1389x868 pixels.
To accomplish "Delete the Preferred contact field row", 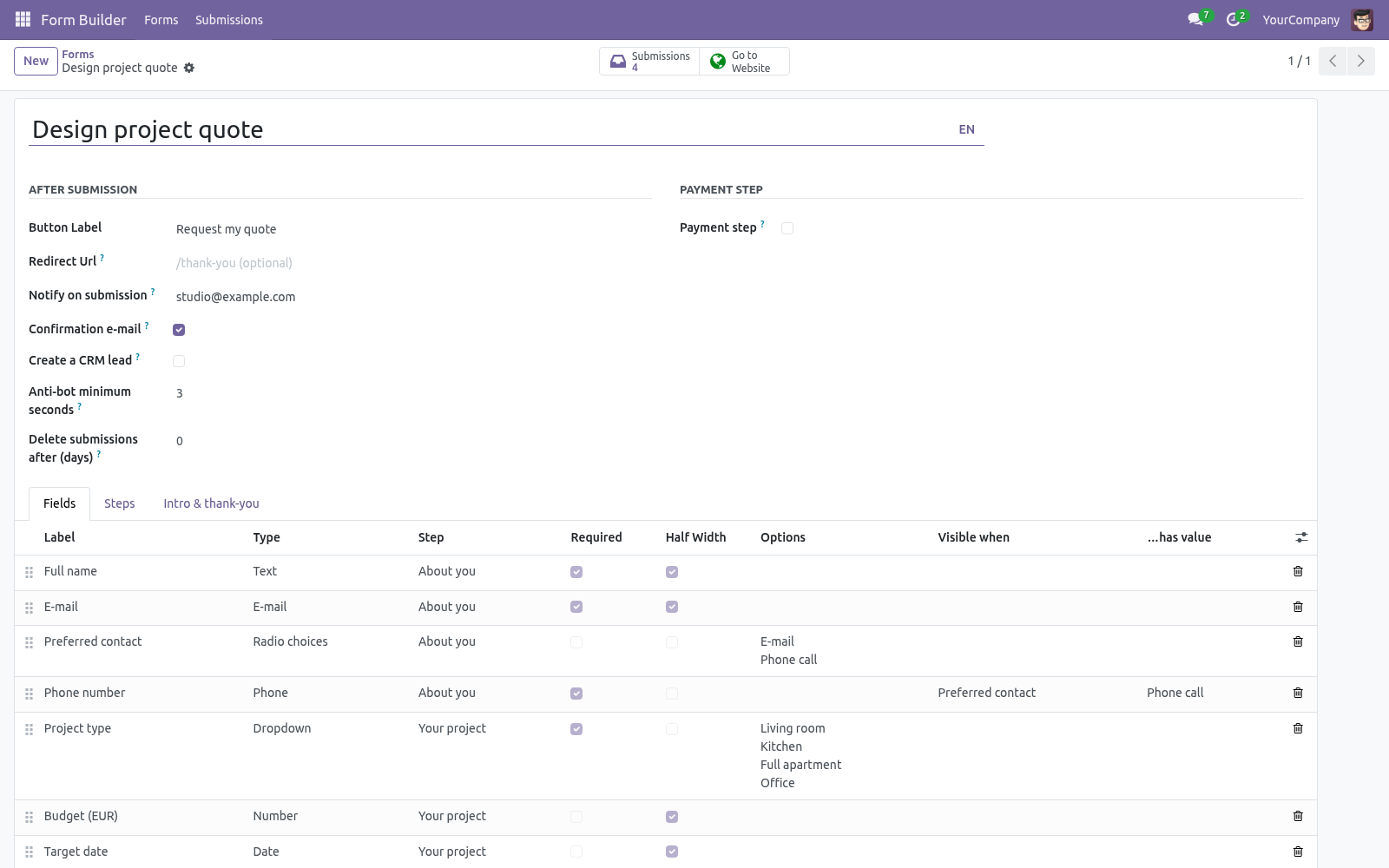I will [x=1298, y=641].
